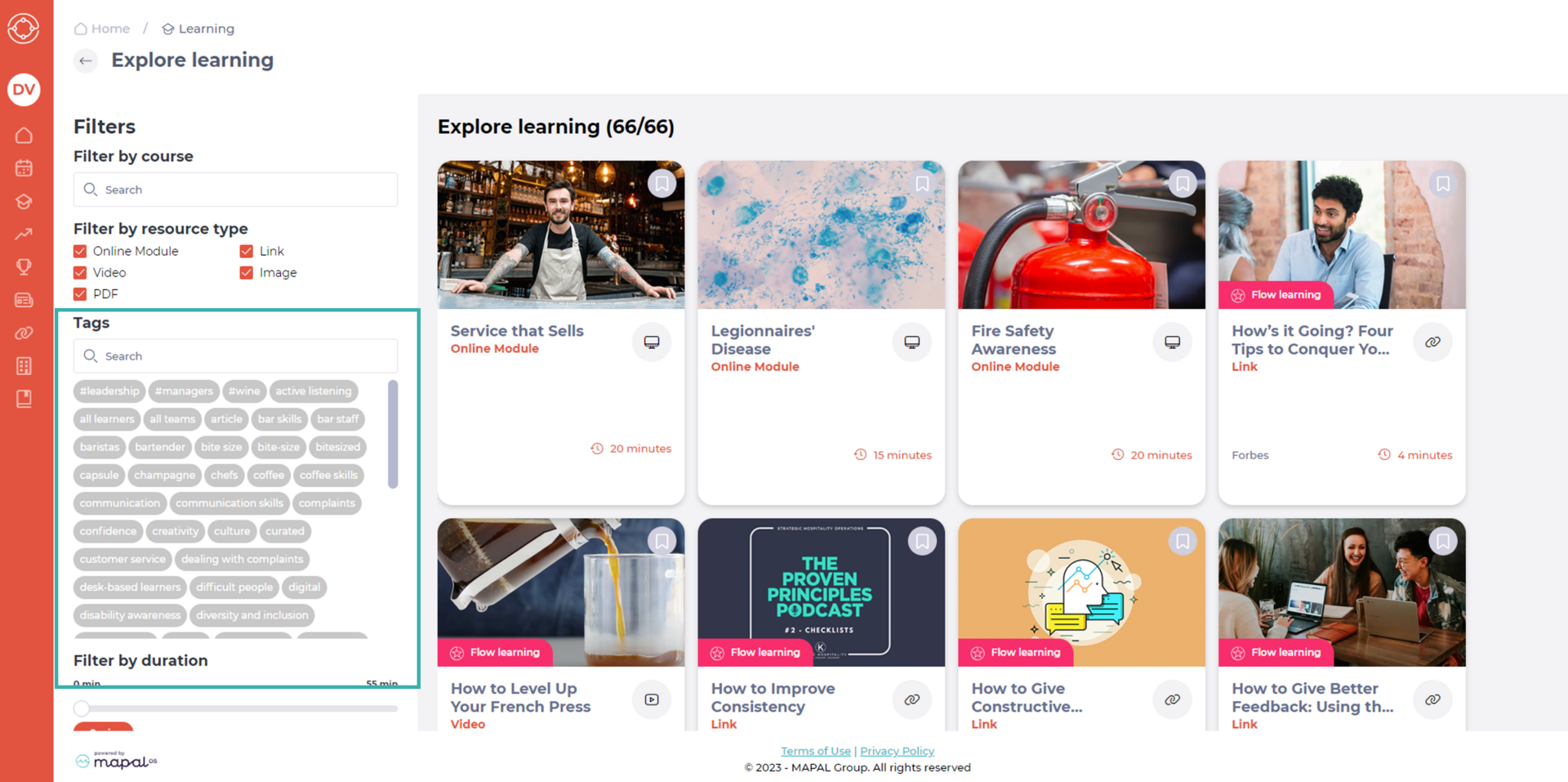Open the trophy icon in the sidebar
The width and height of the screenshot is (1568, 782).
pos(24,266)
